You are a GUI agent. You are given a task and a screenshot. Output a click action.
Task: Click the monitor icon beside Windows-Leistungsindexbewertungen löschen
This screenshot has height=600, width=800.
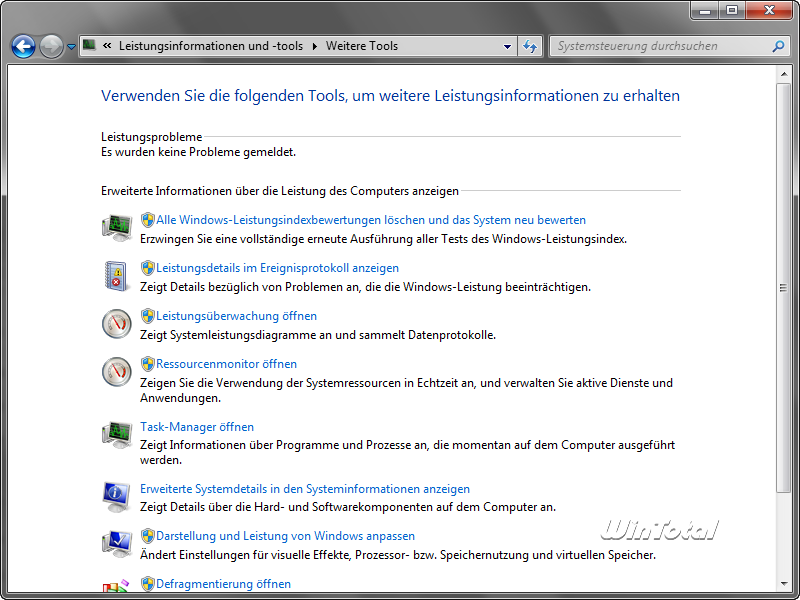[x=117, y=228]
